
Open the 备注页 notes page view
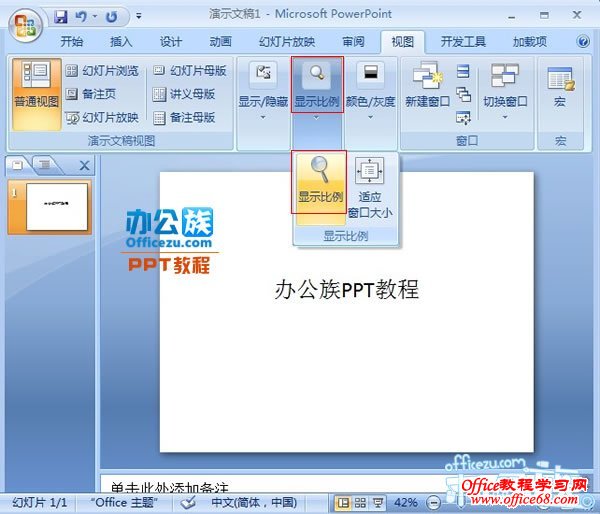point(91,94)
